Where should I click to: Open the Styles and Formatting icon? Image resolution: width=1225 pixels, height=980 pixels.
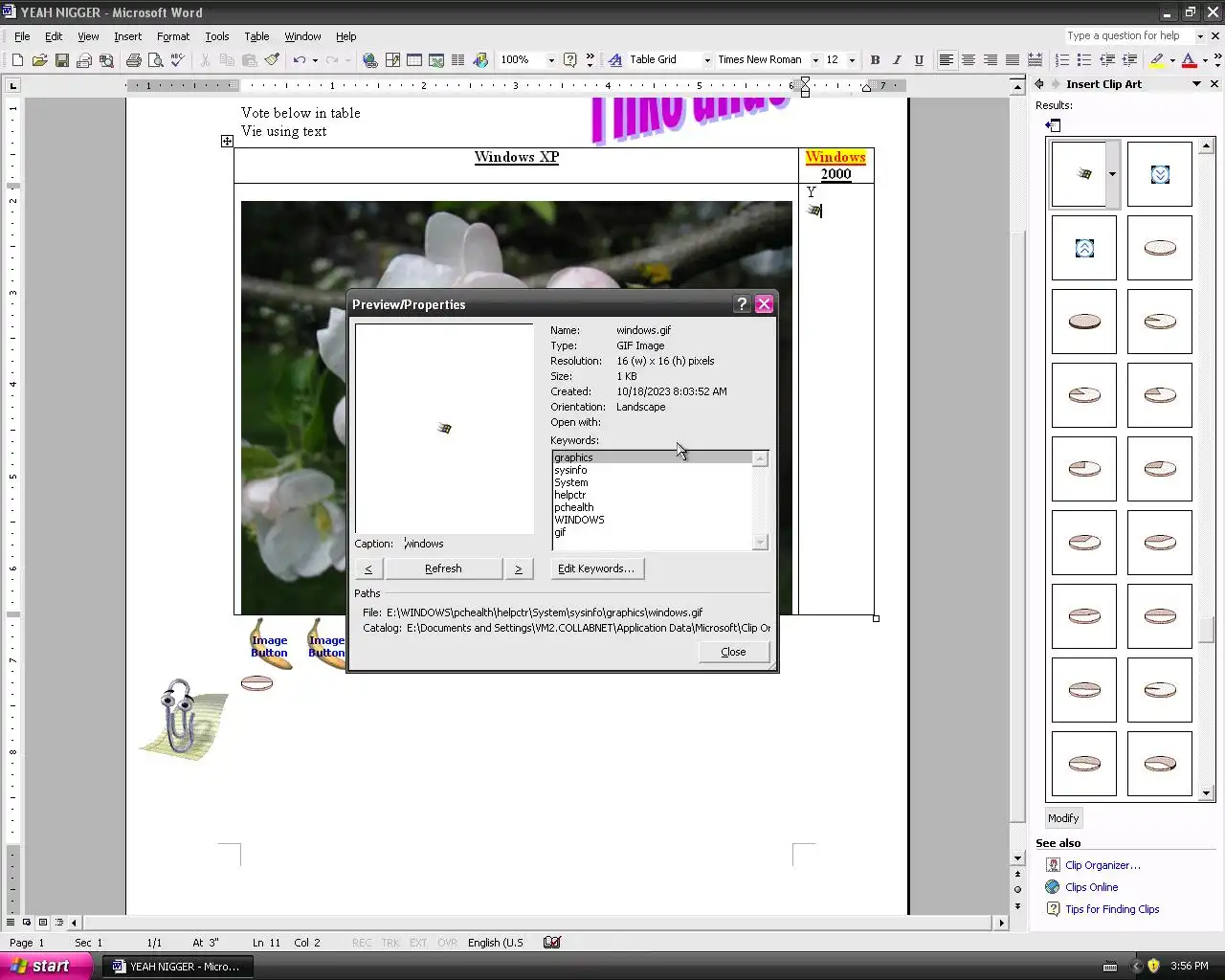point(613,60)
